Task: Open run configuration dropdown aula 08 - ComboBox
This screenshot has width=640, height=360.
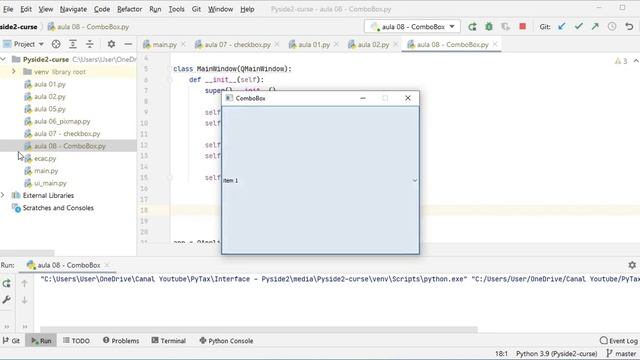Action: [x=412, y=27]
